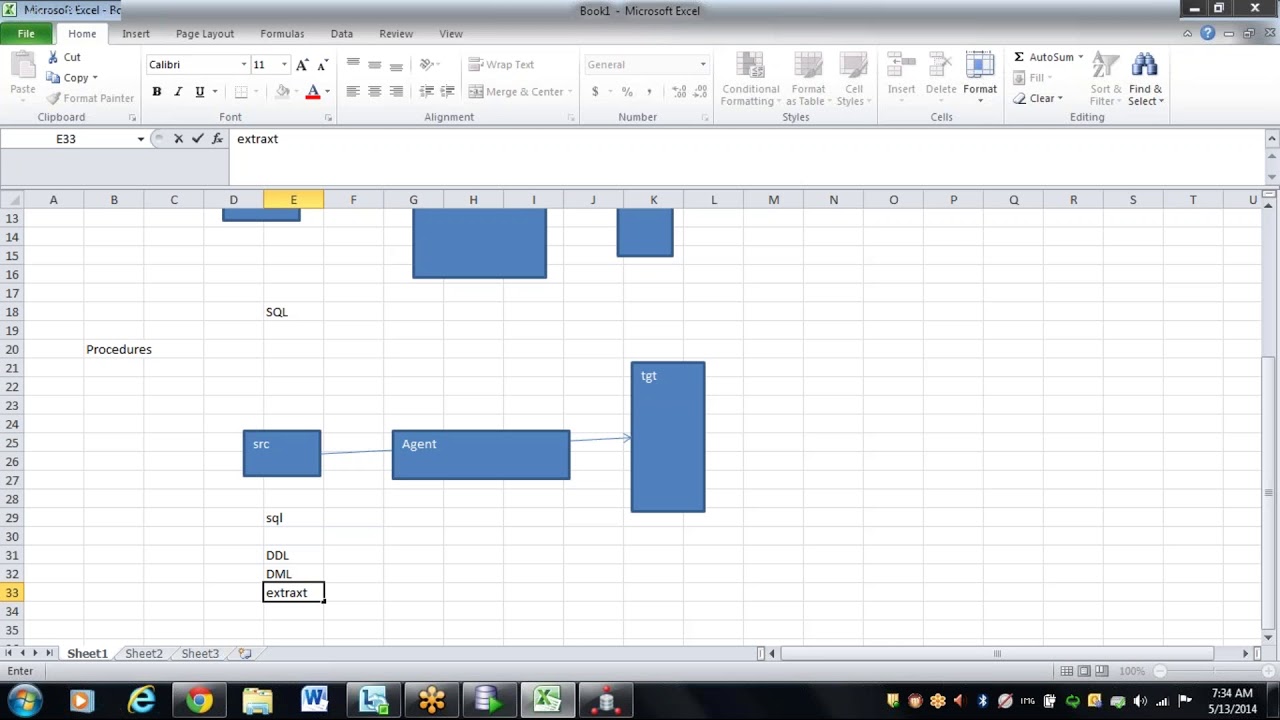Screen dimensions: 1280x720
Task: Switch to the Review tab
Action: coord(396,34)
